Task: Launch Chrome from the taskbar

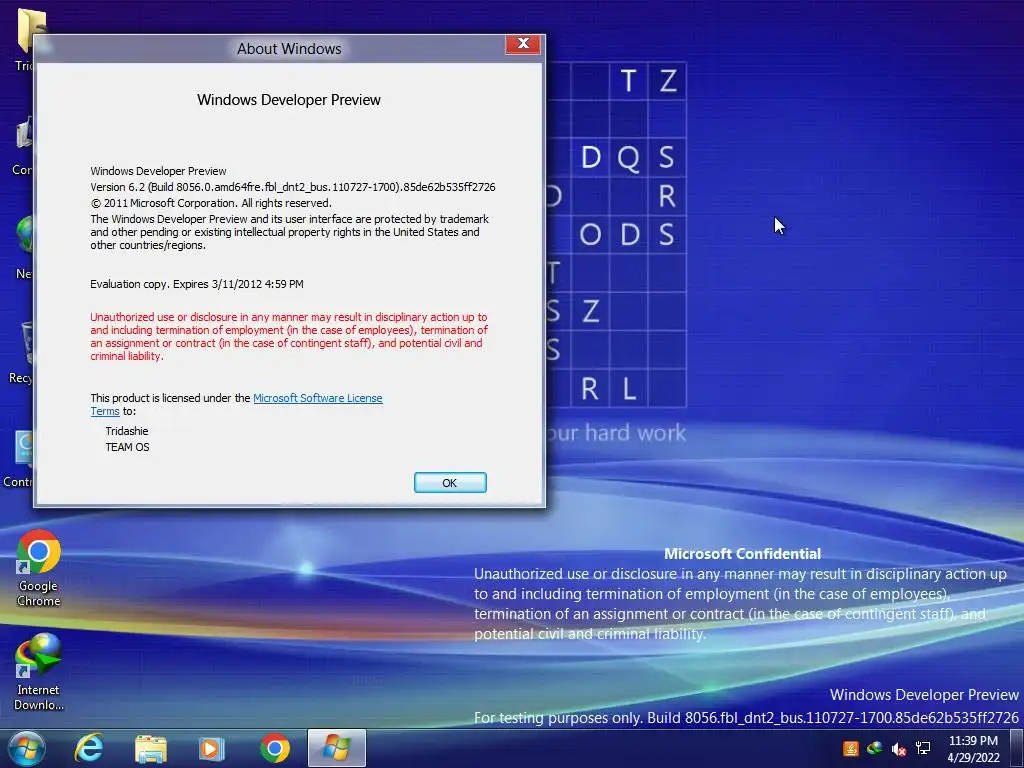Action: [274, 748]
